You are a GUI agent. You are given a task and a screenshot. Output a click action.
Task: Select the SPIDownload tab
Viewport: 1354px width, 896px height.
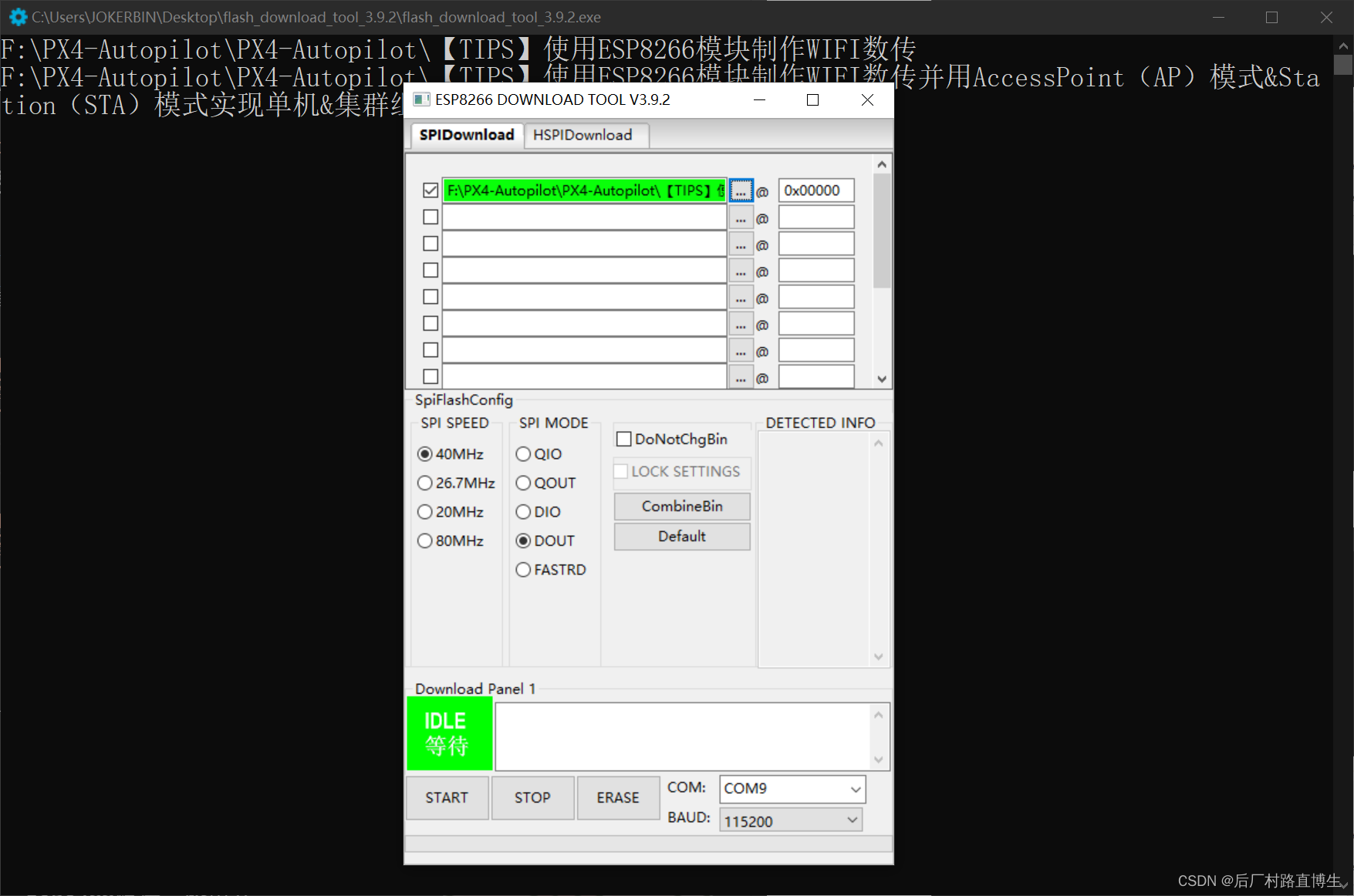tap(466, 135)
